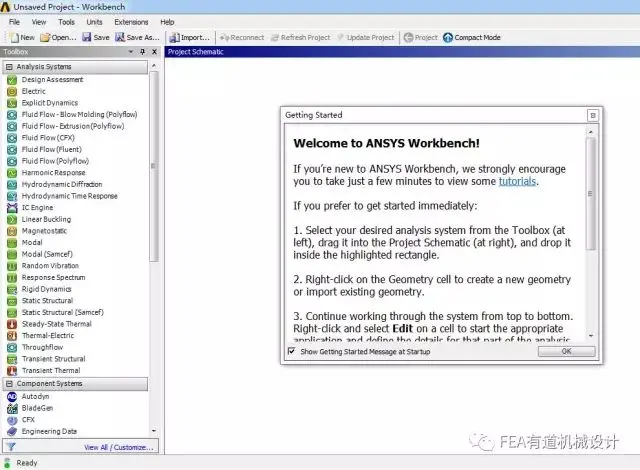The image size is (640, 470).
Task: Click the Design Assessment system icon
Action: (12, 80)
